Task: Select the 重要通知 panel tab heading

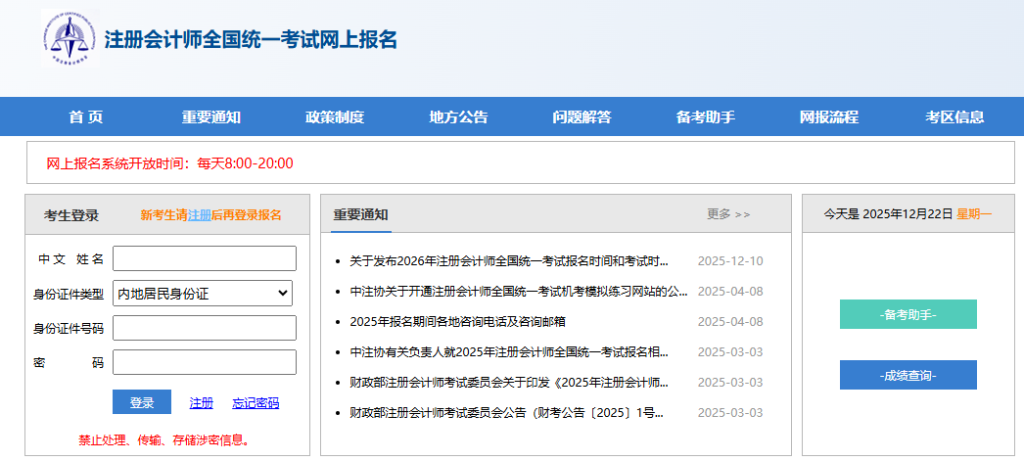Action: [x=360, y=215]
